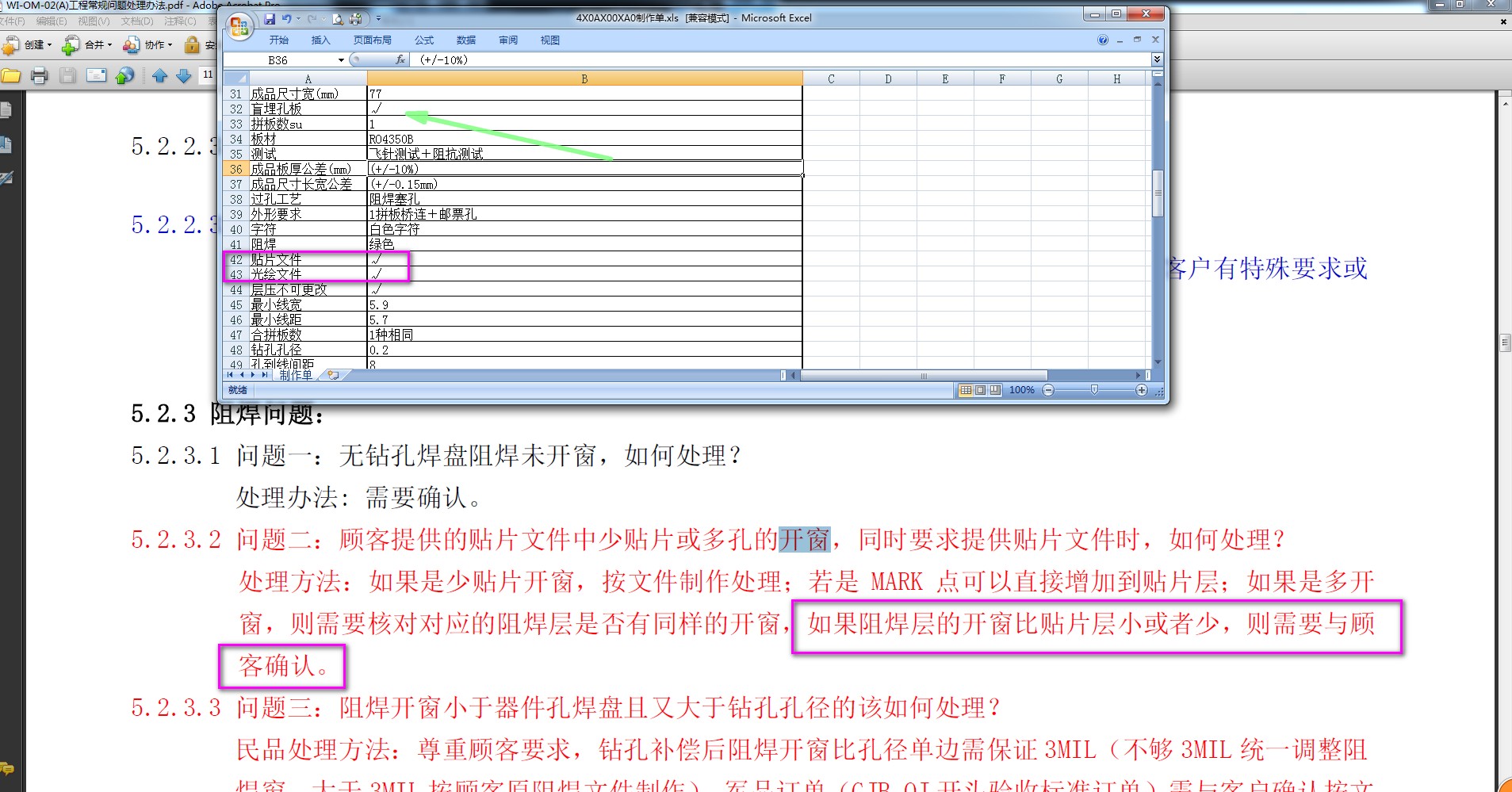1512x792 pixels.
Task: Switch to Page Layout view in status bar
Action: point(981,390)
